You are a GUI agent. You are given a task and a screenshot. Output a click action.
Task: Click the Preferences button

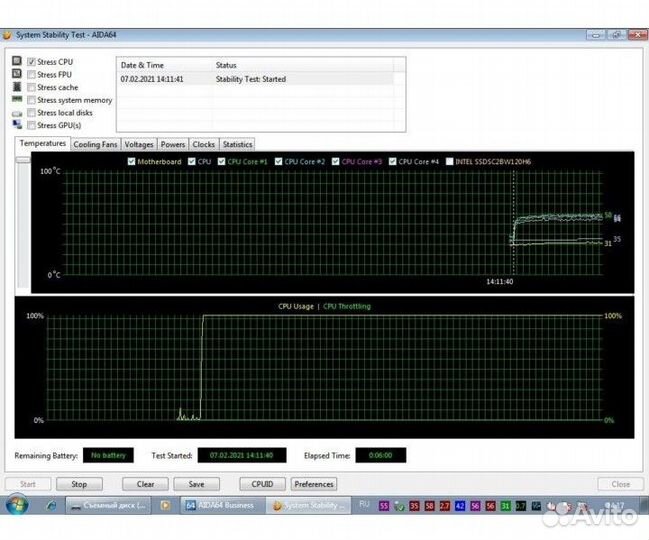pos(313,484)
